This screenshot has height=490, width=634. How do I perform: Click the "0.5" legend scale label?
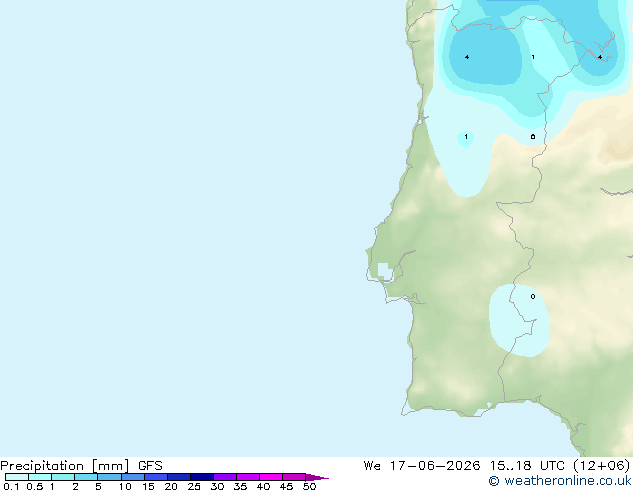coord(35,486)
